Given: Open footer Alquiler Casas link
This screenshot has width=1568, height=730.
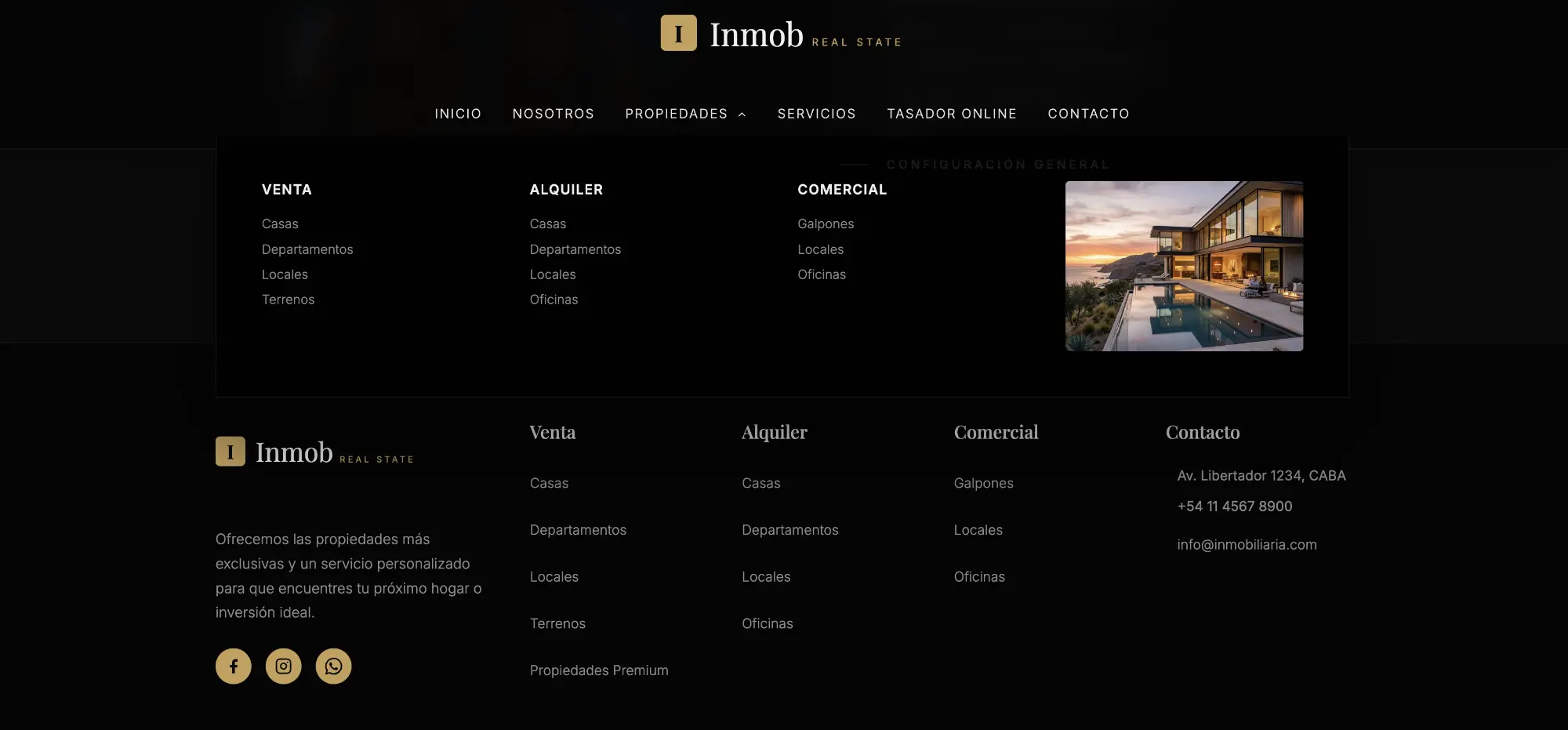Looking at the screenshot, I should tap(761, 483).
